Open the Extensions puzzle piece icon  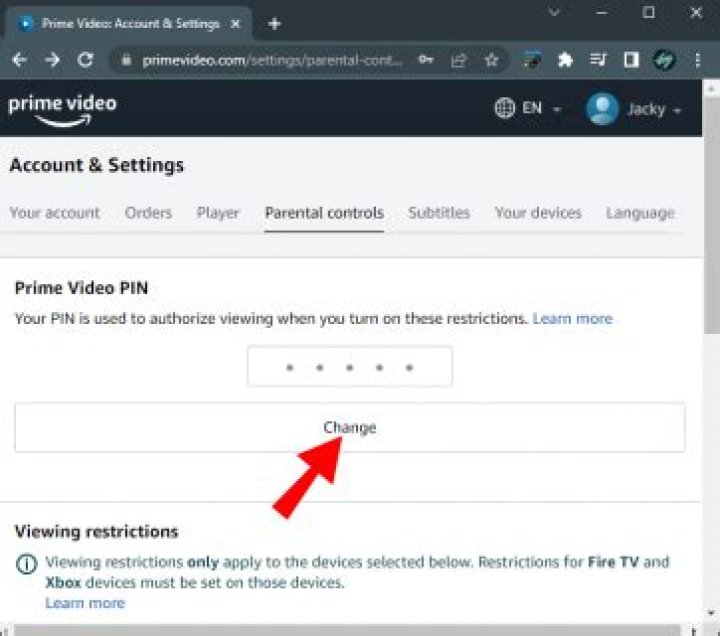coord(565,60)
